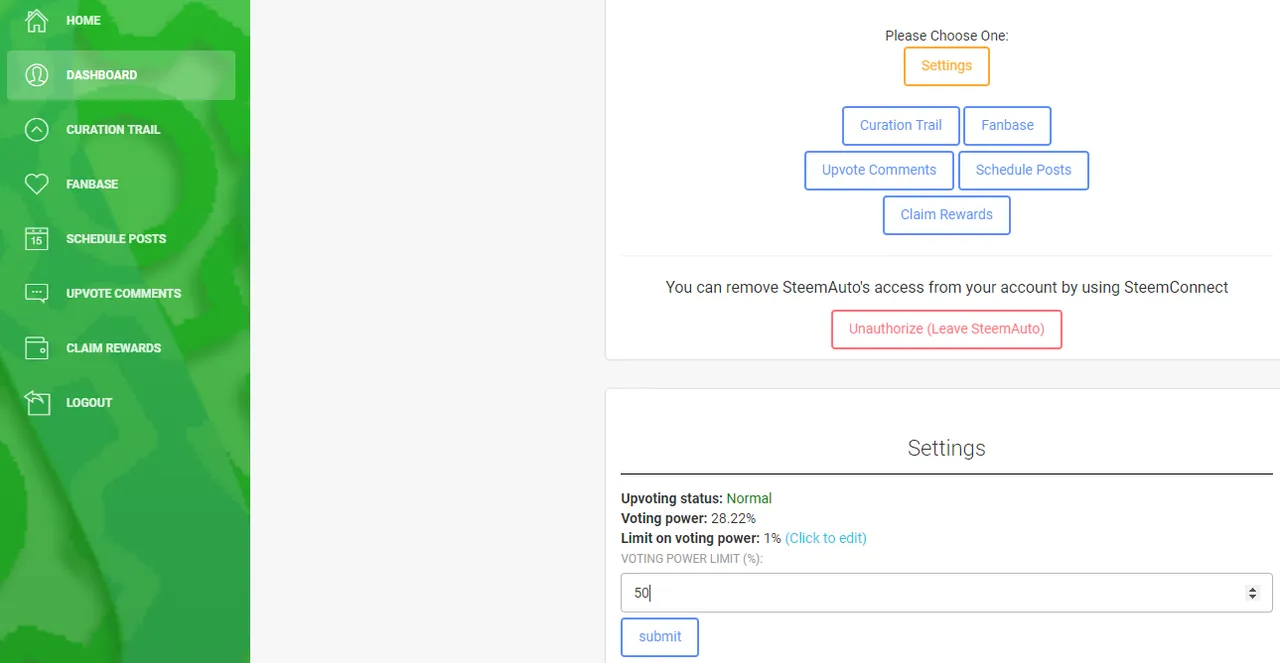The width and height of the screenshot is (1280, 663).
Task: Click the number spinner arrows in the limit field
Action: pyautogui.click(x=1252, y=593)
